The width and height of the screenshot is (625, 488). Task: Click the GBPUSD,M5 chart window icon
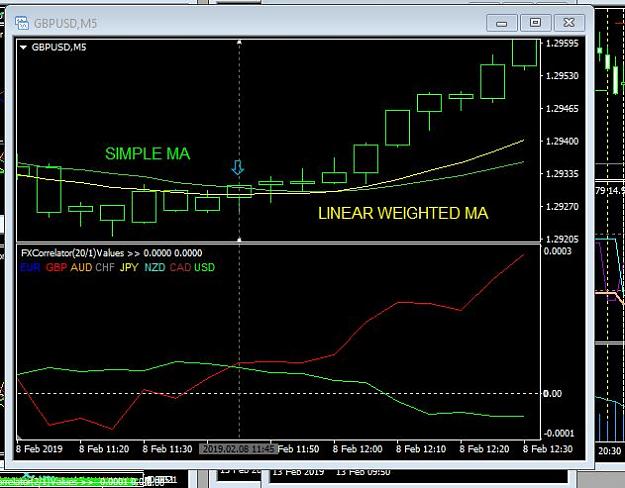(x=22, y=23)
